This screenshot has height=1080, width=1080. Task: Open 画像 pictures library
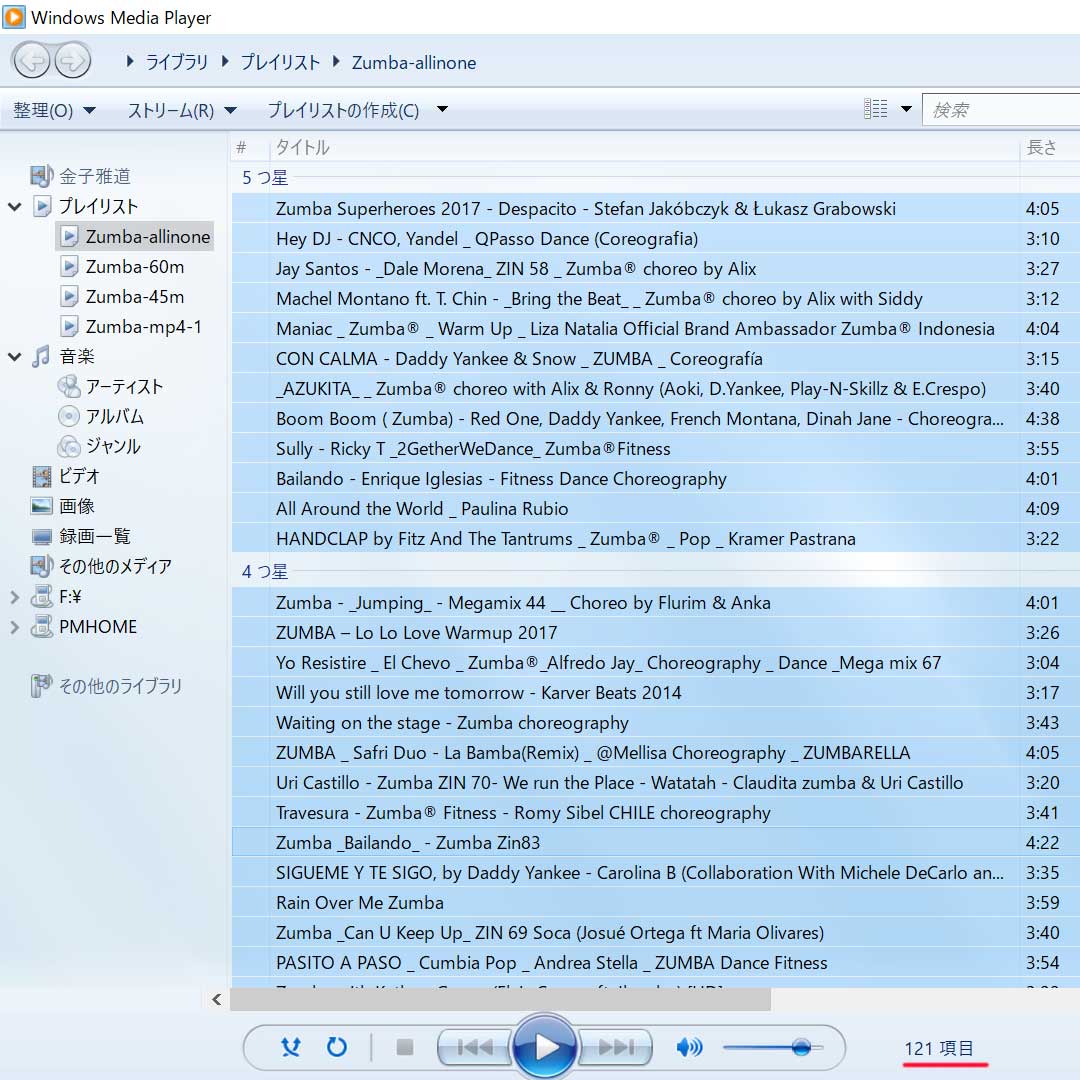tap(76, 506)
